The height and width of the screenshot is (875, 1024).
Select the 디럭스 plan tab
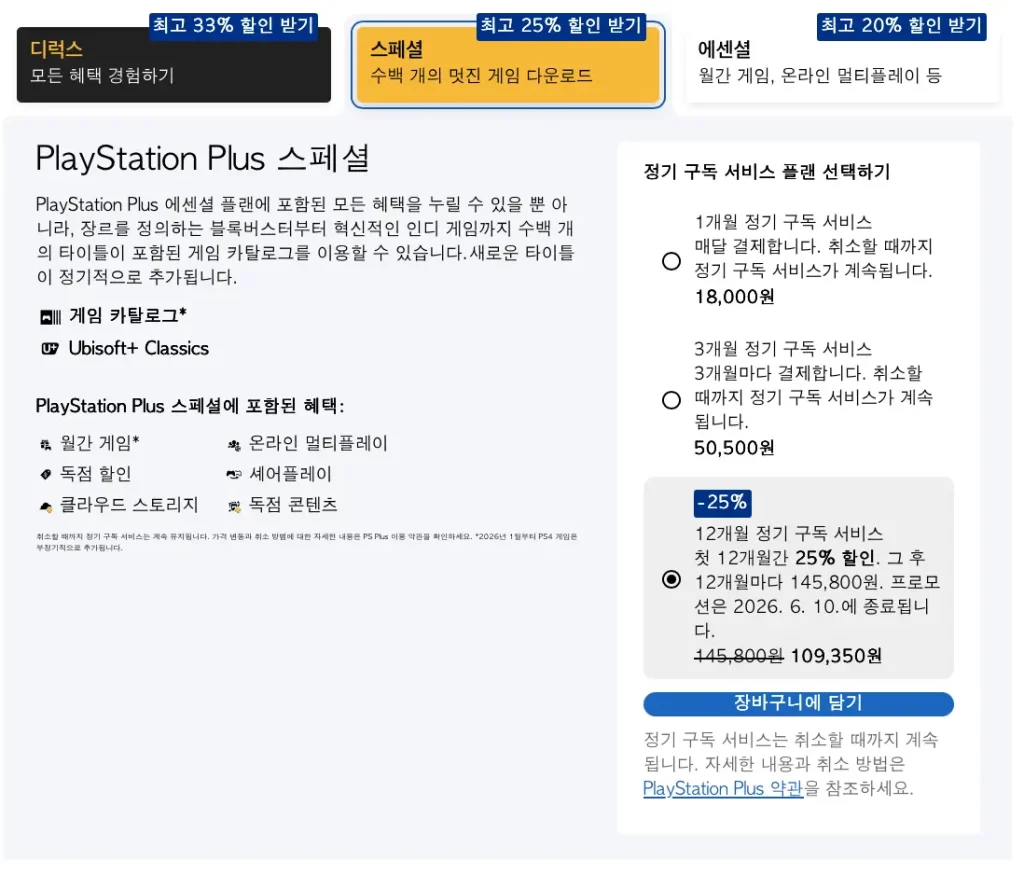pyautogui.click(x=174, y=64)
